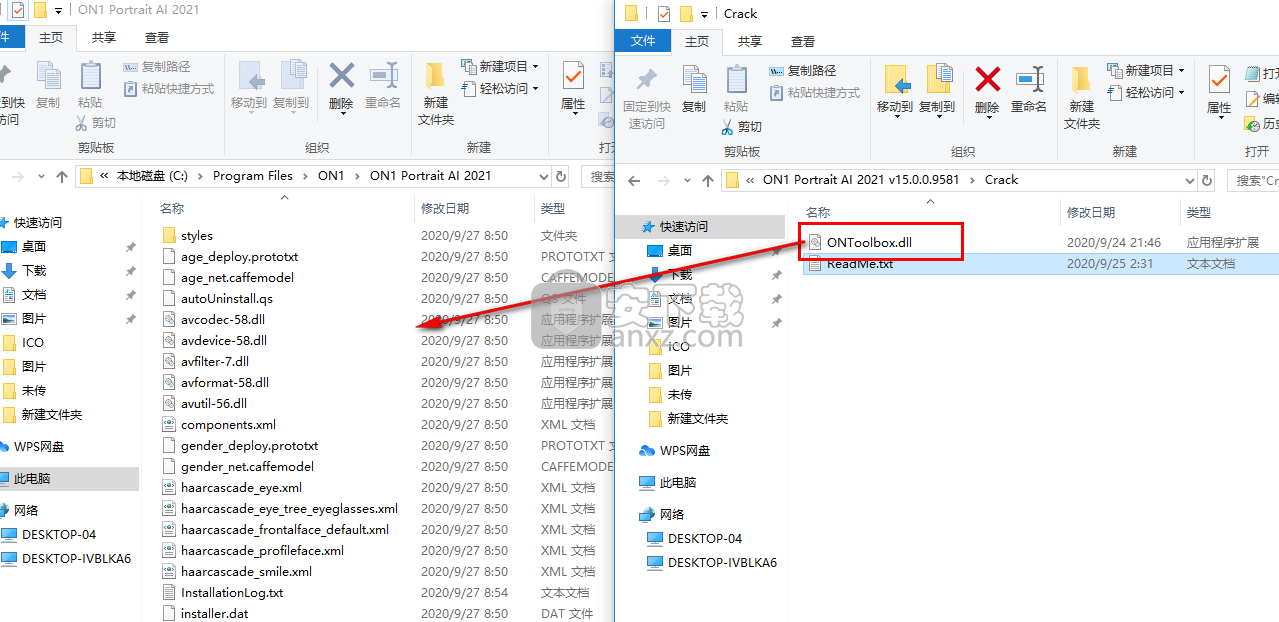Click Move to icon in Crack window
Image resolution: width=1279 pixels, height=622 pixels.
[x=895, y=80]
